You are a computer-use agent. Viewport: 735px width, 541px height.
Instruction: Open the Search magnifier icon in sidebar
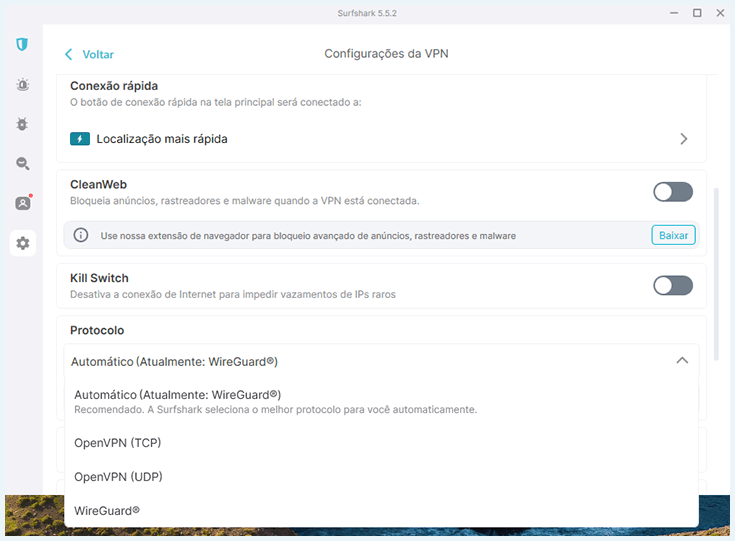22,163
